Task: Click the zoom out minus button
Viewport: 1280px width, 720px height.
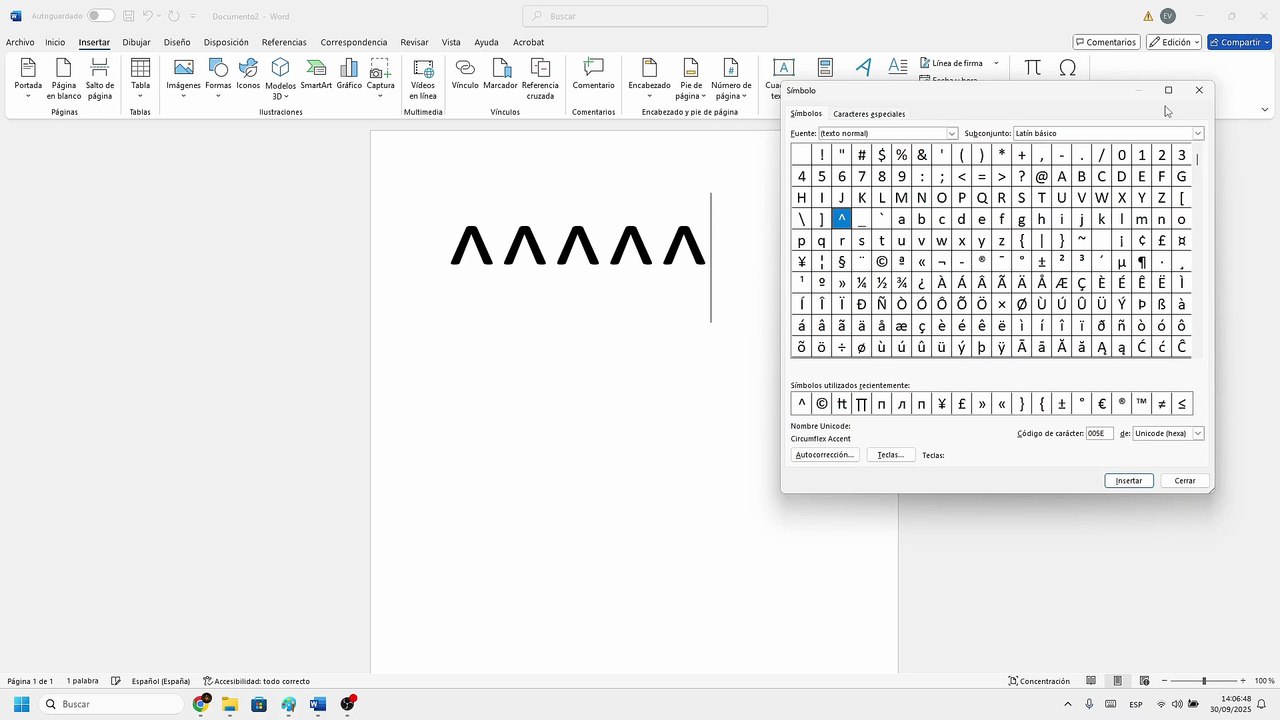Action: (1164, 681)
